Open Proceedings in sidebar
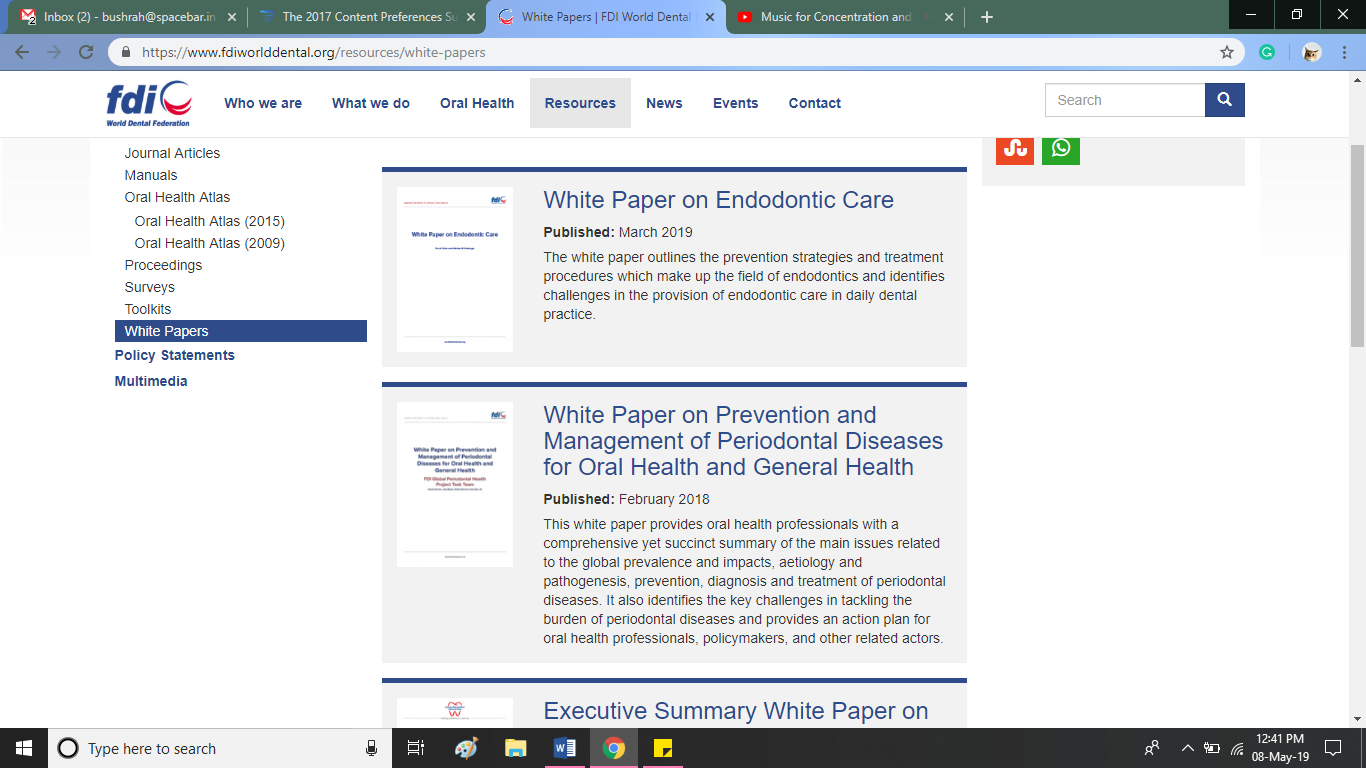The height and width of the screenshot is (768, 1366). (163, 265)
